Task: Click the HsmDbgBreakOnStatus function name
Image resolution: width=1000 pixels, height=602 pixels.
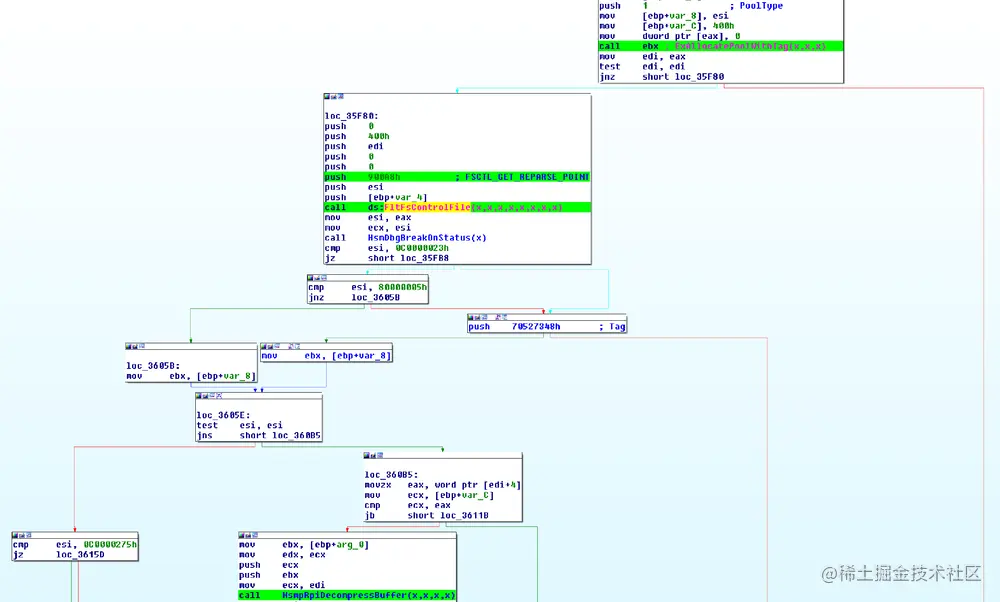Action: 420,238
